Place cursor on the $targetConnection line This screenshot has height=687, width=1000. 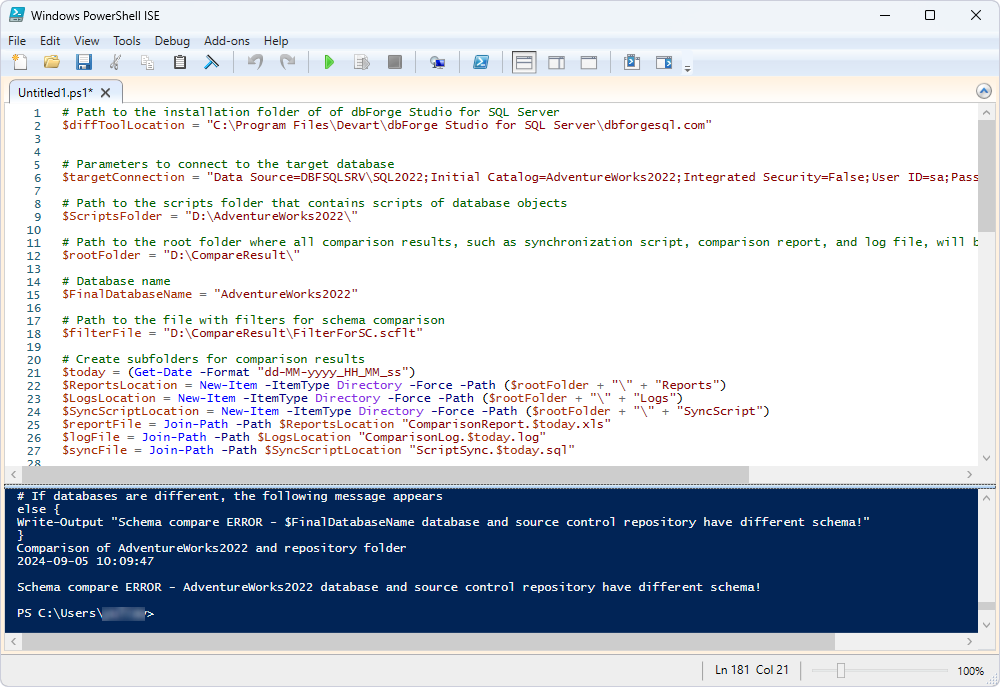(x=520, y=177)
